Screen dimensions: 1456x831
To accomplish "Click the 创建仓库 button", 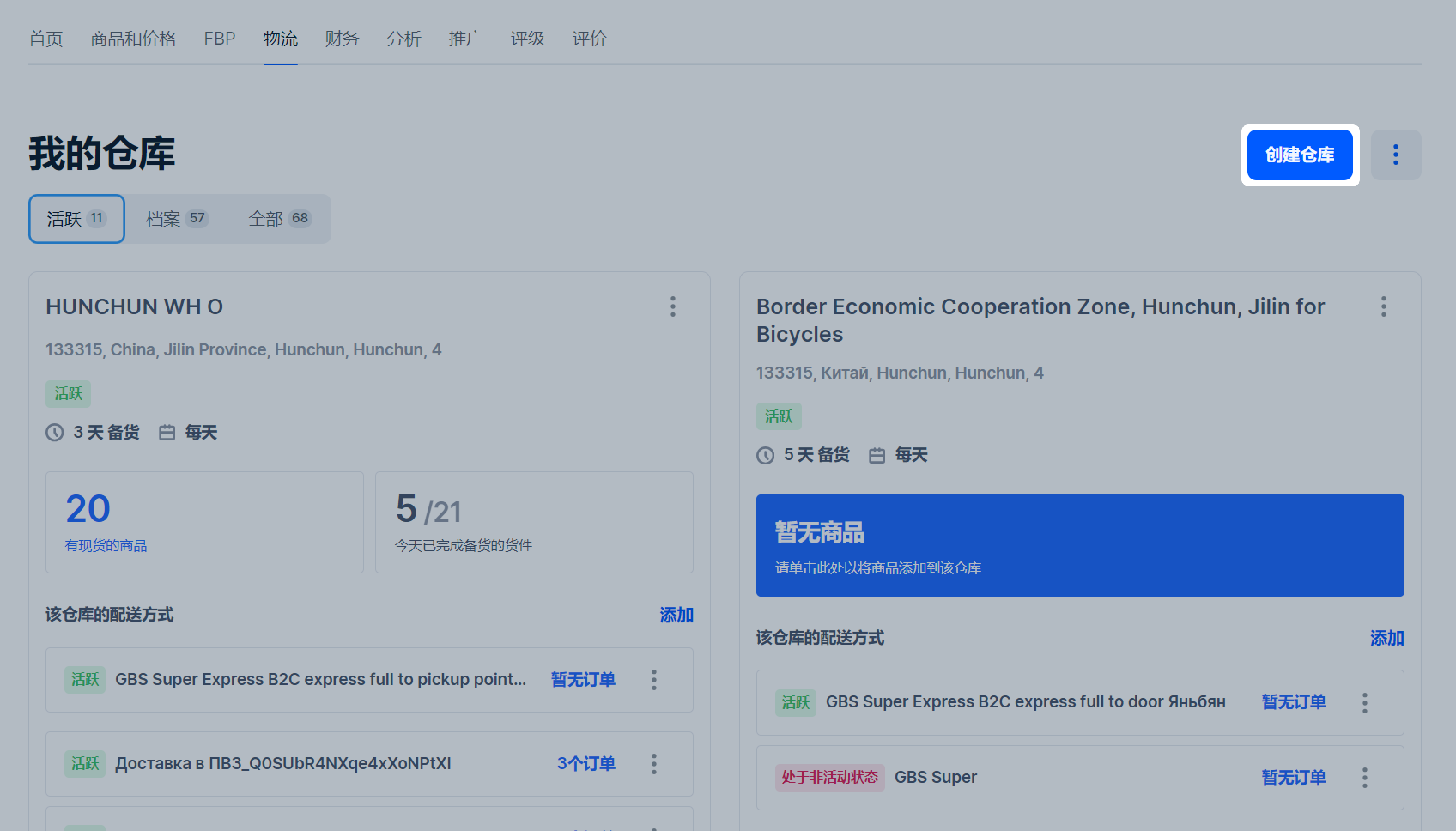I will 1300,155.
